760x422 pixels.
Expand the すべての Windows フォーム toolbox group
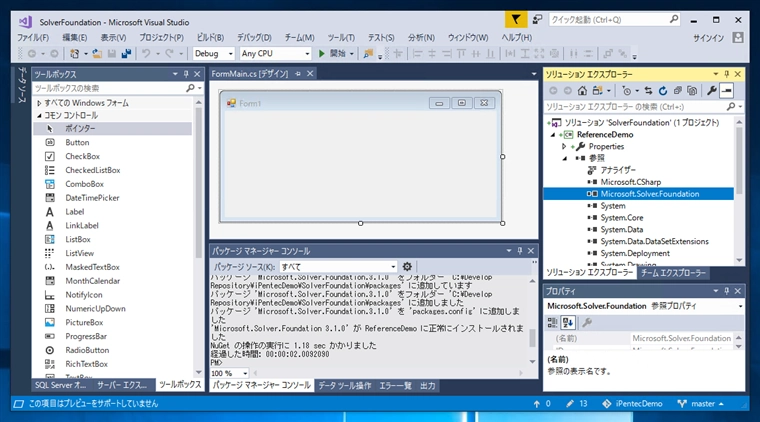39,103
